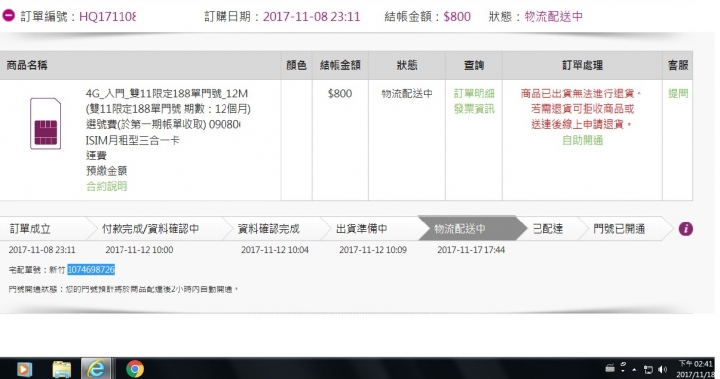
Task: Open the 發票資訊 link
Action: pyautogui.click(x=474, y=109)
